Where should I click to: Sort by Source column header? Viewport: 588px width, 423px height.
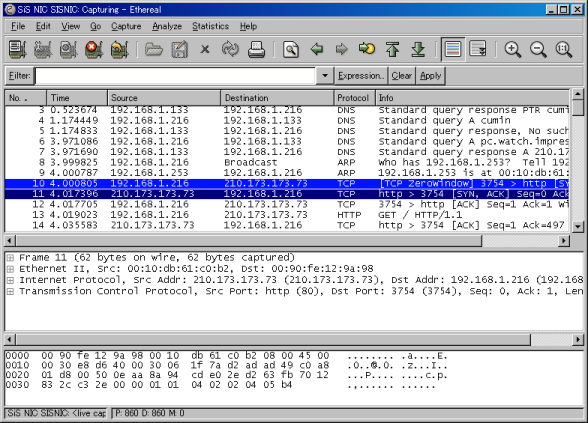[164, 98]
